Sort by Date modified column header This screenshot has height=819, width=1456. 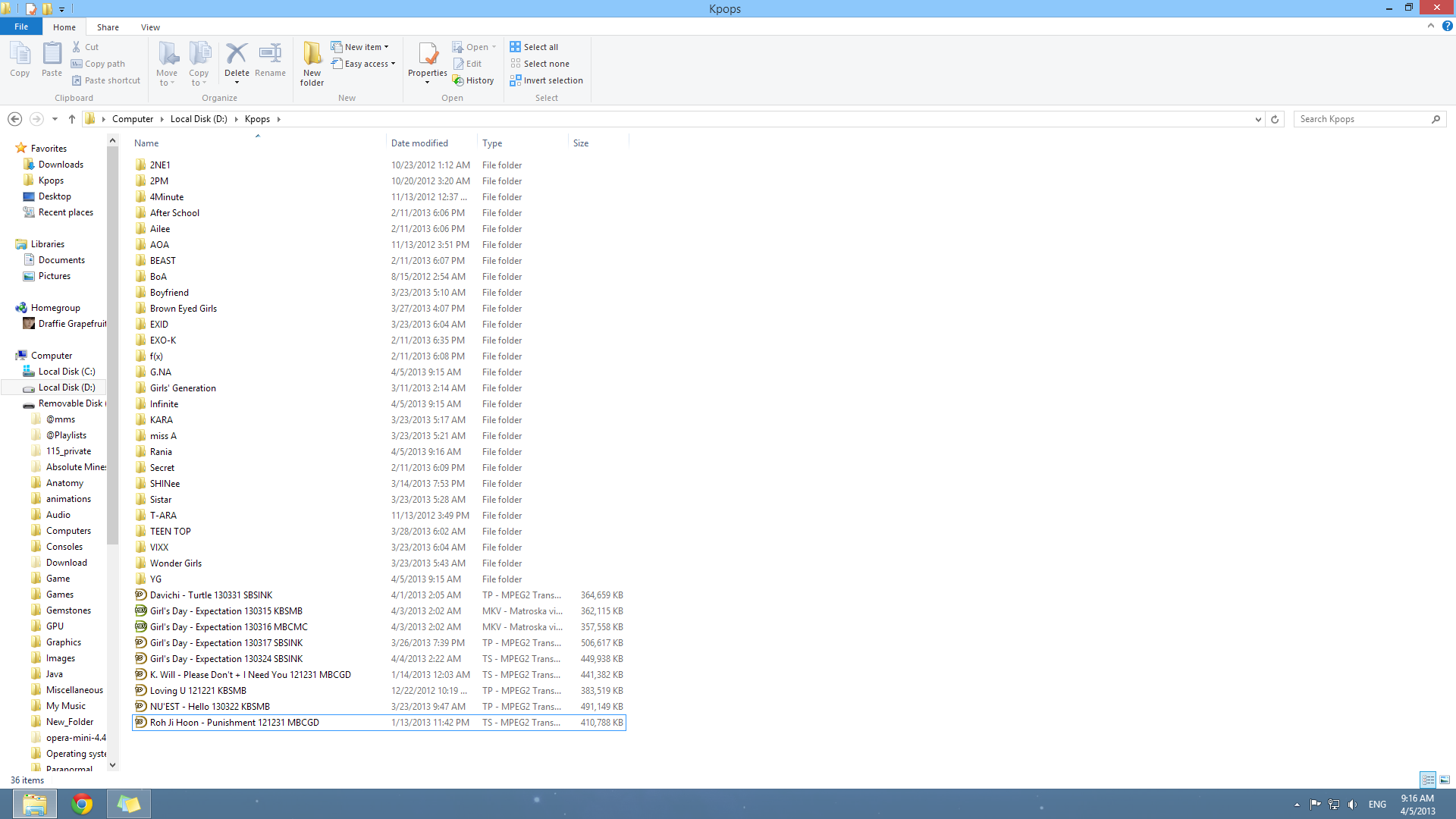[x=419, y=143]
